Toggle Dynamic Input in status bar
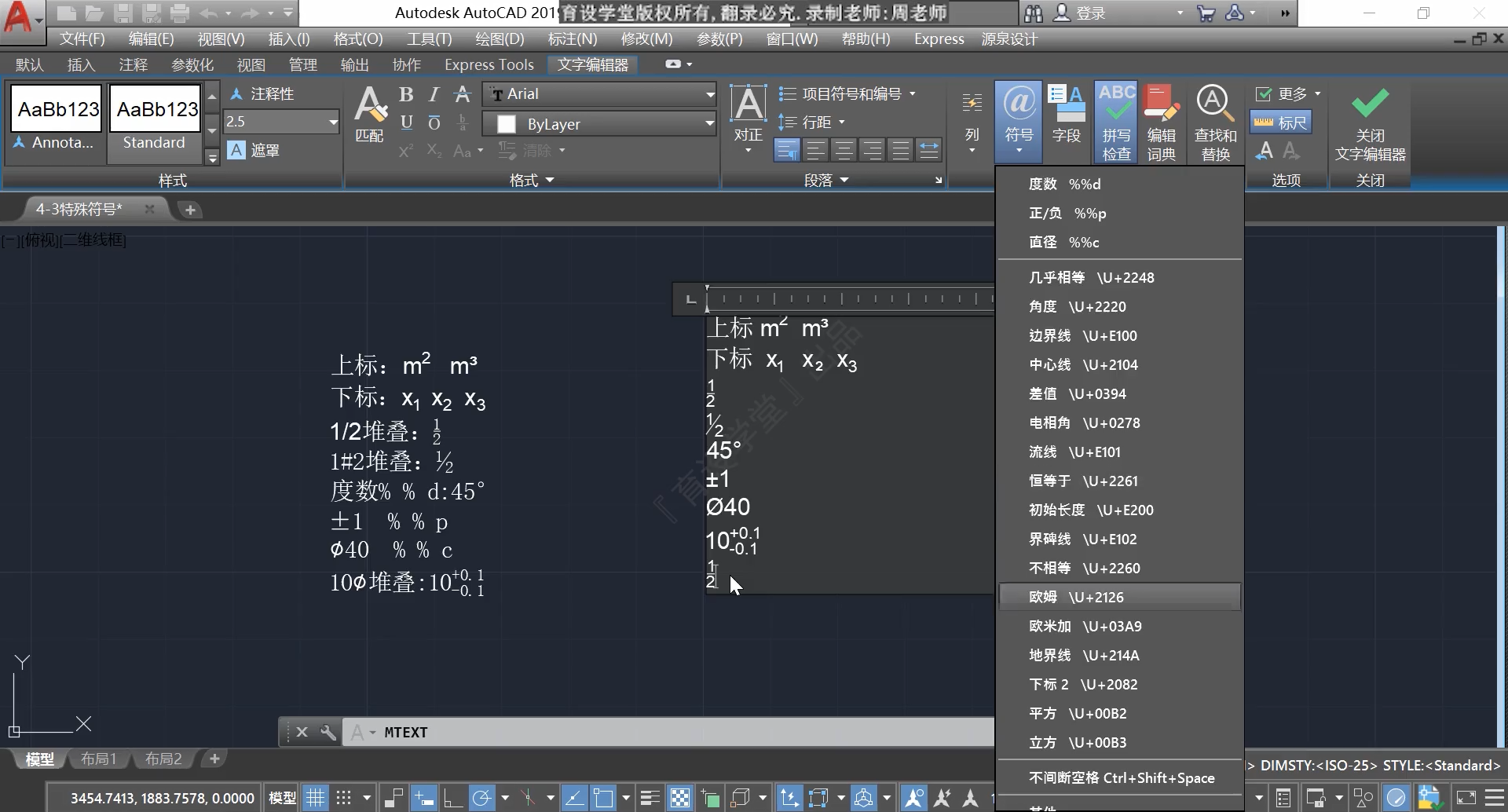This screenshot has height=812, width=1508. point(423,798)
